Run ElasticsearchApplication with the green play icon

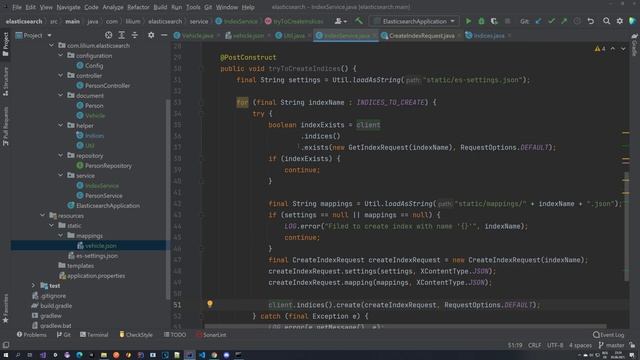468,21
